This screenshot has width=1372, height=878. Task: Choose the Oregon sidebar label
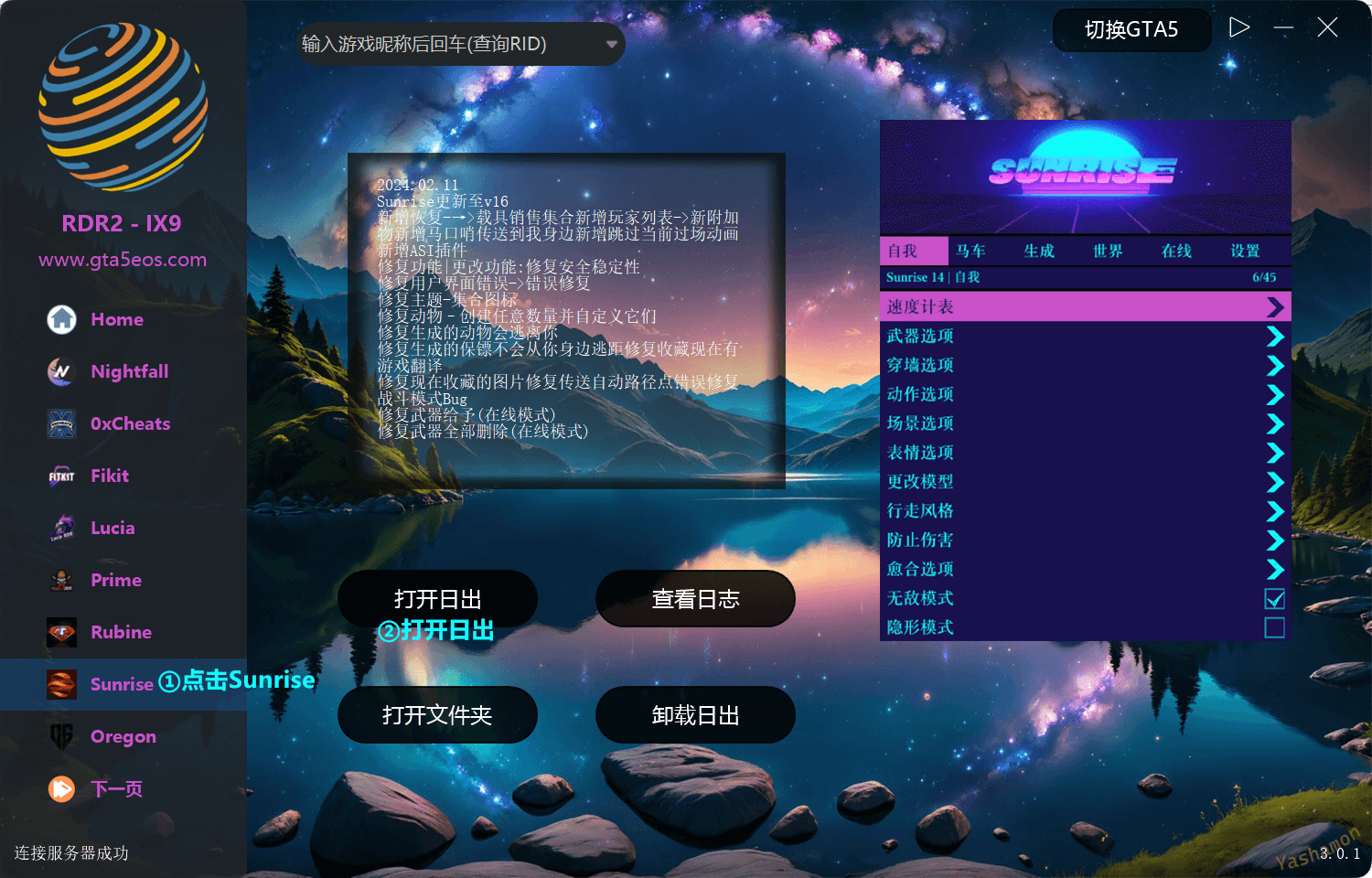pos(123,737)
